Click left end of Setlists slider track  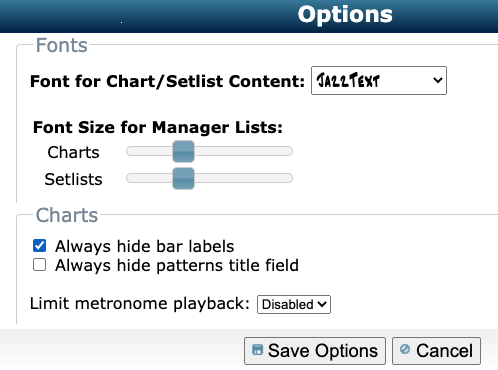[x=130, y=178]
